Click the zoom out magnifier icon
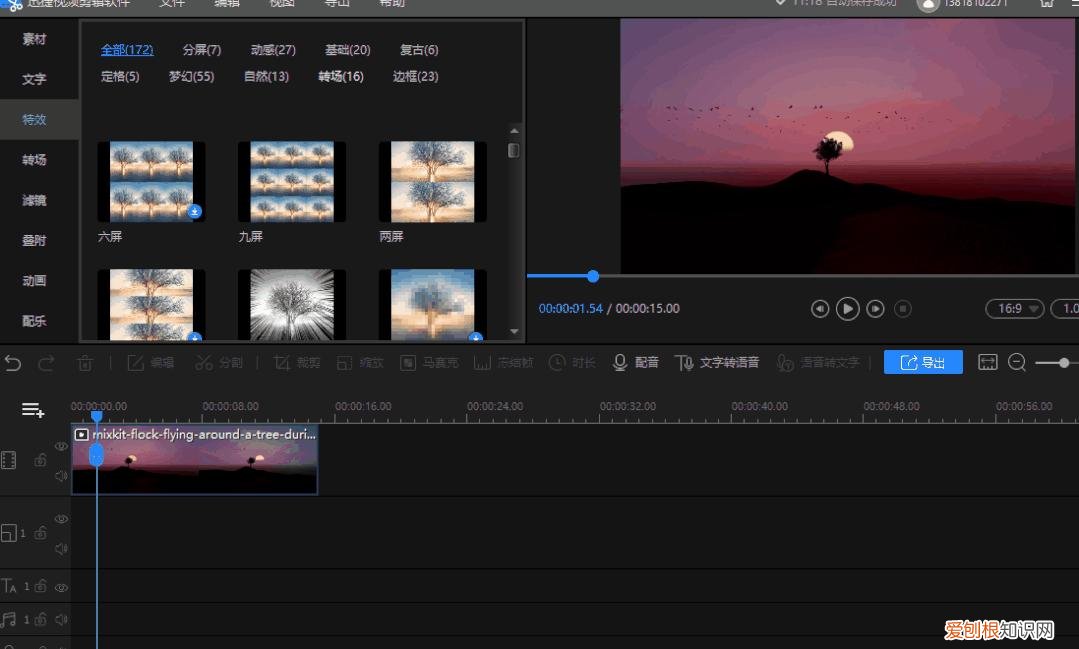Viewport: 1079px width, 649px height. (1017, 362)
